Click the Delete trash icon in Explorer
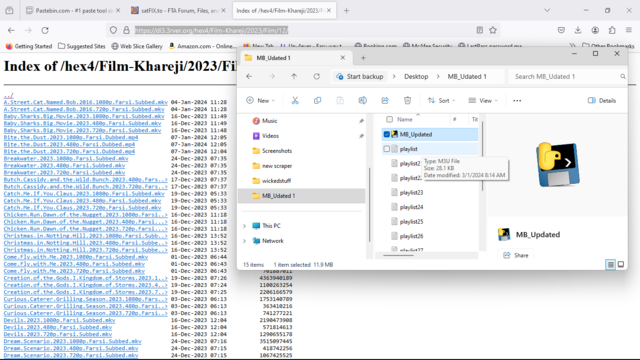640x360 pixels. 407,100
